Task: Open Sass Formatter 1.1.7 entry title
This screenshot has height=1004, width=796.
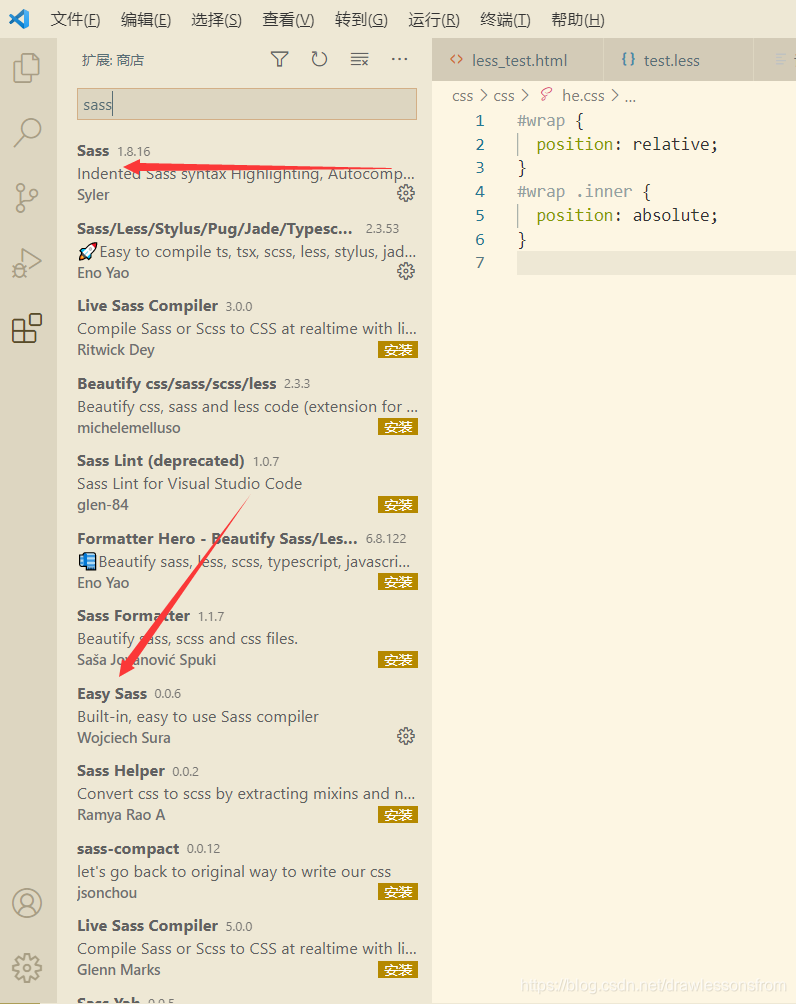Action: tap(133, 616)
